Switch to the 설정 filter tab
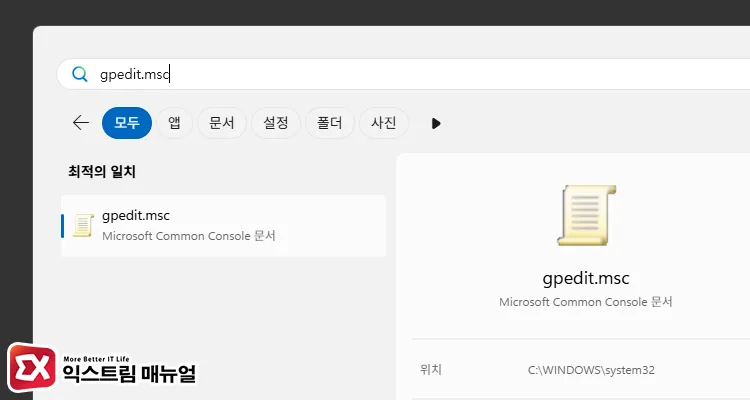750x400 pixels. tap(276, 123)
